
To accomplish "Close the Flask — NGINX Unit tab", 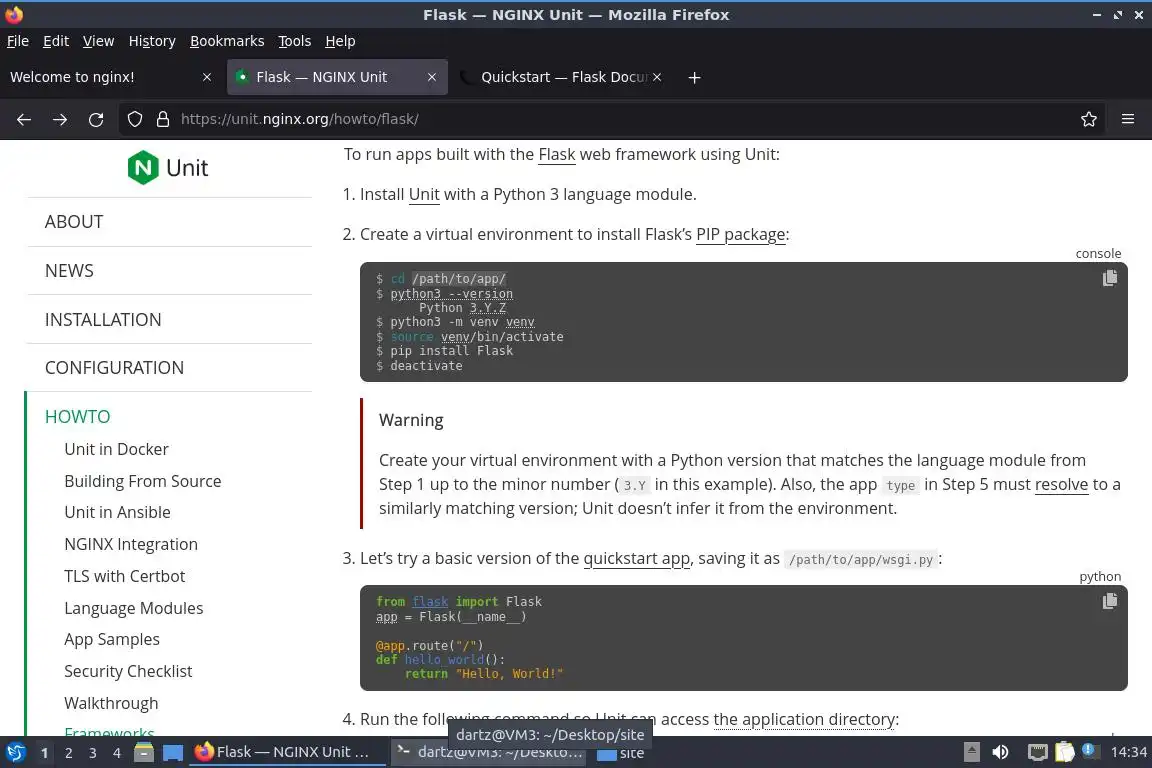I will [x=432, y=77].
